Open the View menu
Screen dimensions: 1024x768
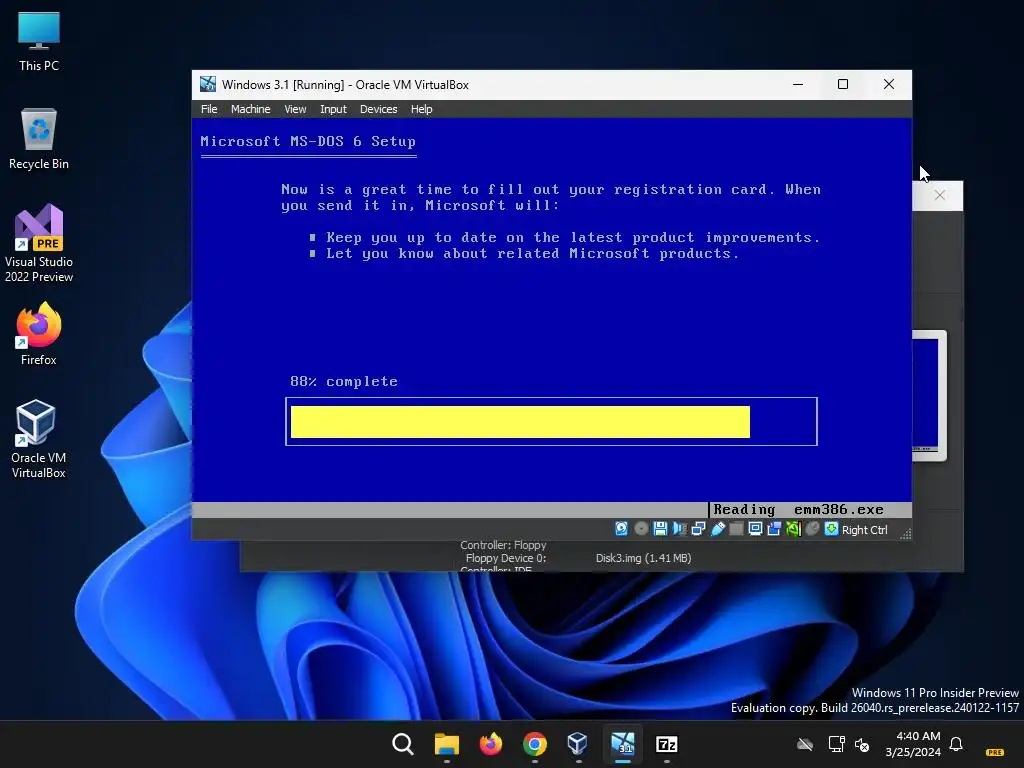pos(295,109)
